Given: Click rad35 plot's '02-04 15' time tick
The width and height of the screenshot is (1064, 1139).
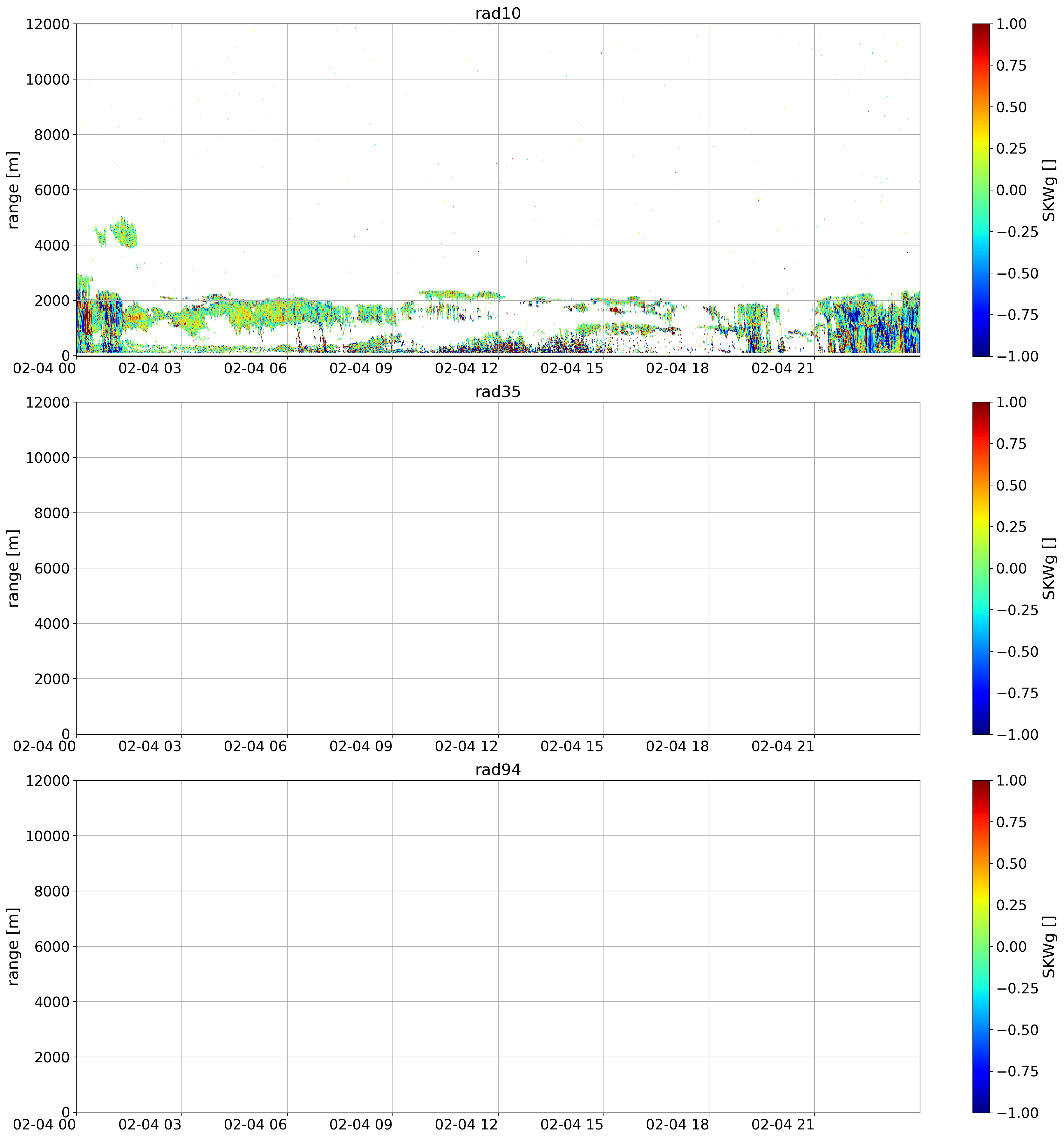Looking at the screenshot, I should coord(572,746).
